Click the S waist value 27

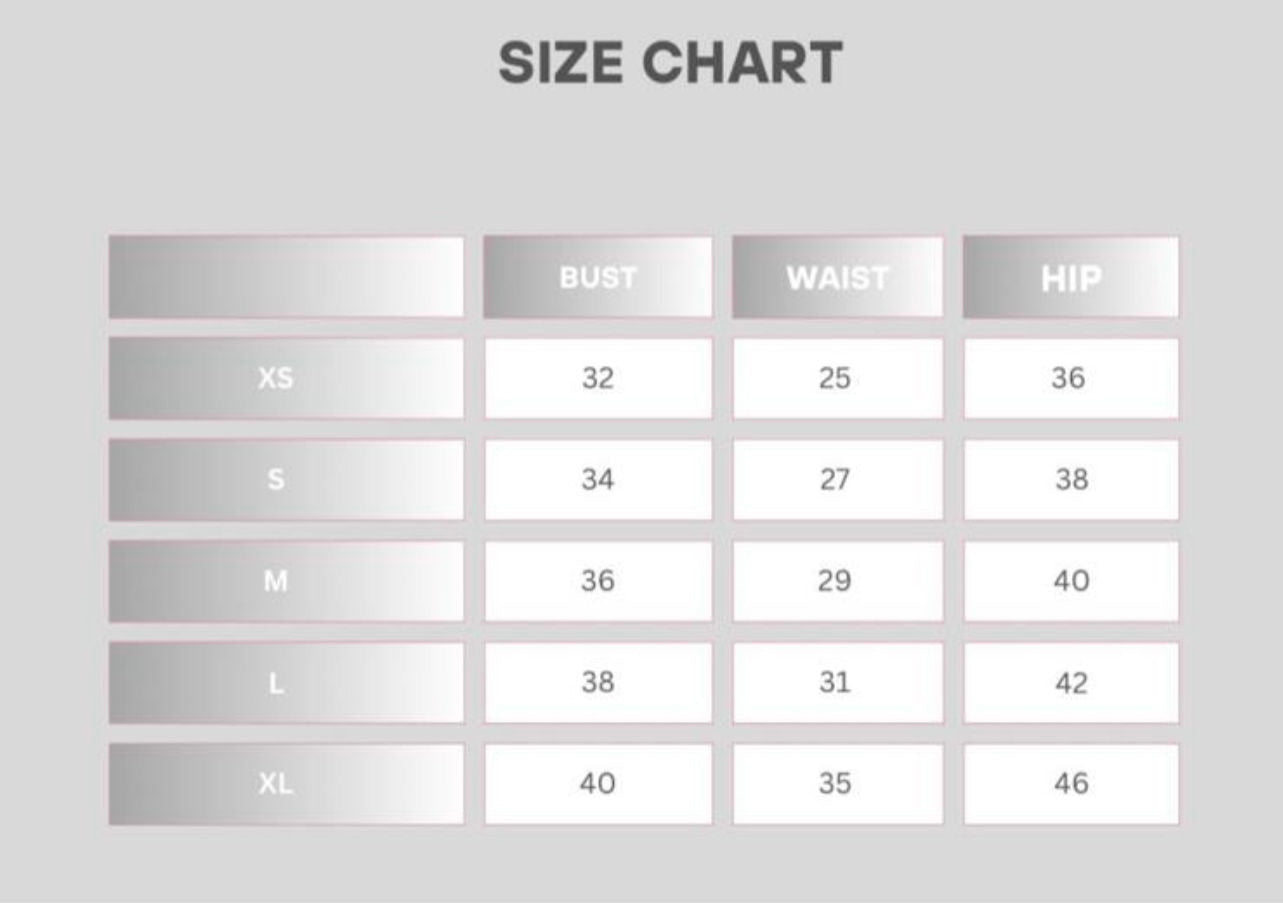pos(835,480)
